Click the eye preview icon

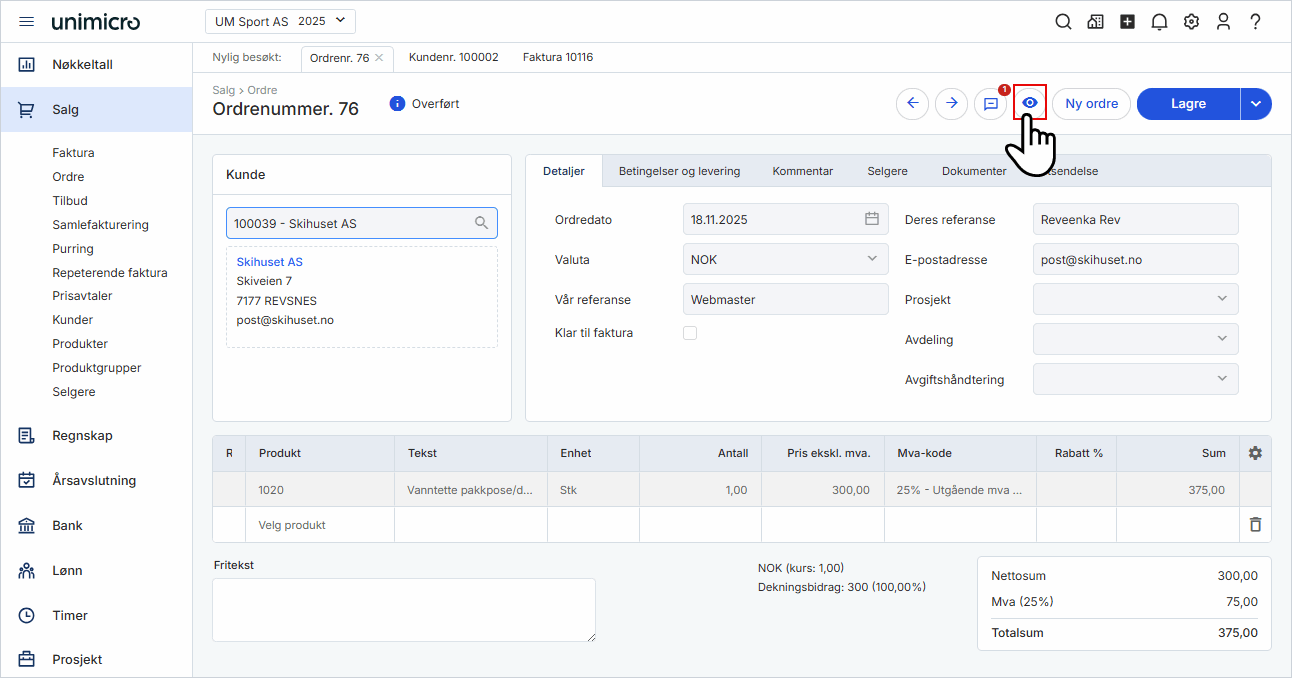coord(1030,103)
